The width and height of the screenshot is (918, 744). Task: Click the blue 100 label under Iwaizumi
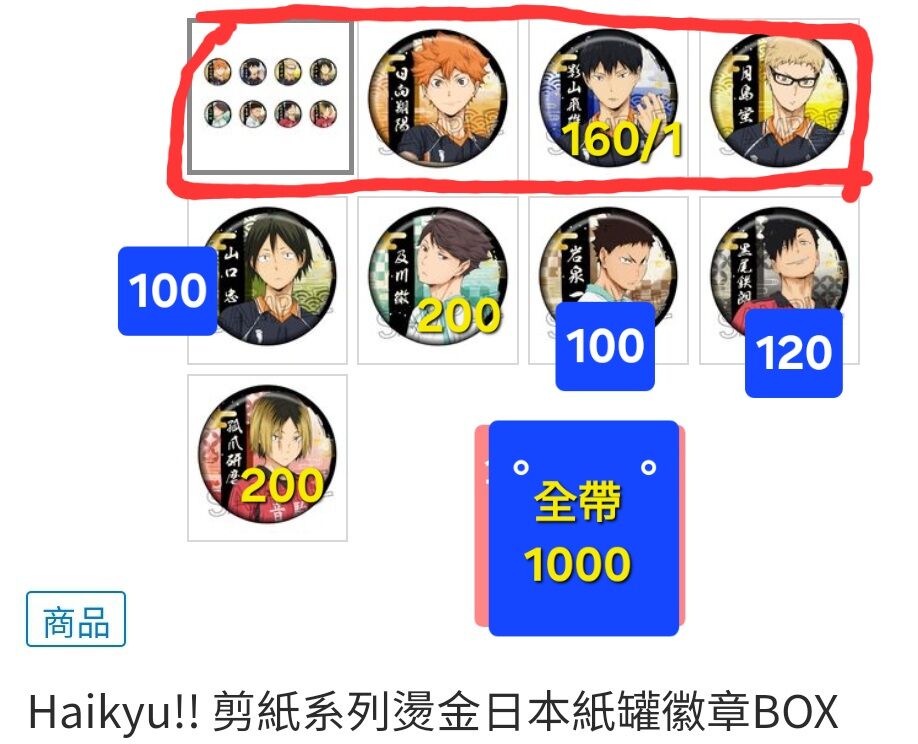(605, 347)
